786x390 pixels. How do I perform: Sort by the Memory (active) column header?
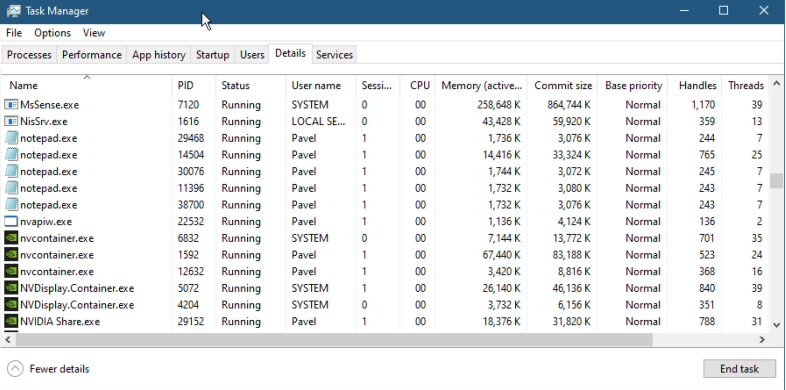pyautogui.click(x=481, y=85)
